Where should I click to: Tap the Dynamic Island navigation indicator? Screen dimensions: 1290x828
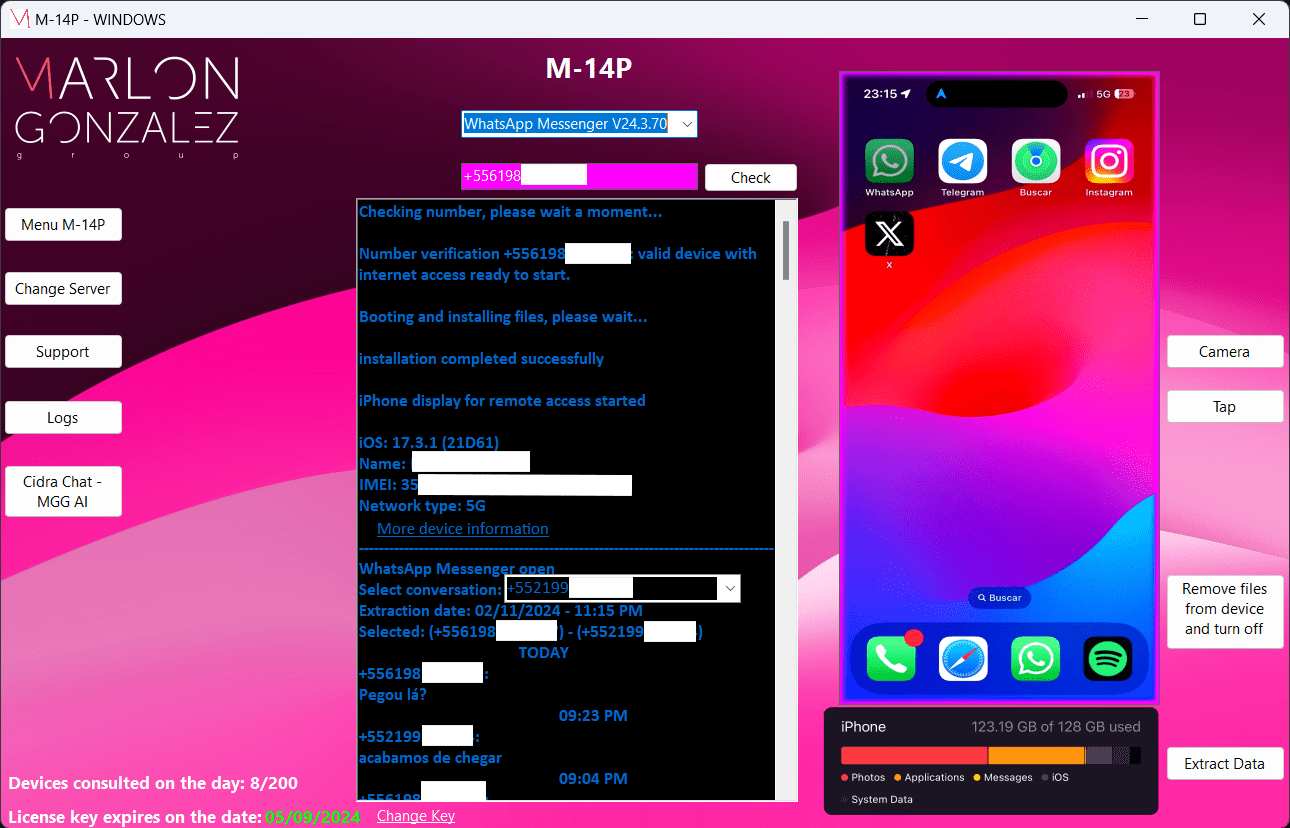coord(997,94)
